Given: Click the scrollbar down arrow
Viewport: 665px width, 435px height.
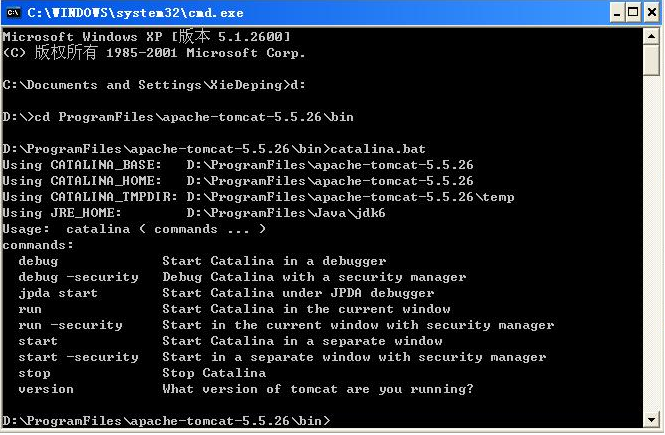Looking at the screenshot, I should click(649, 420).
